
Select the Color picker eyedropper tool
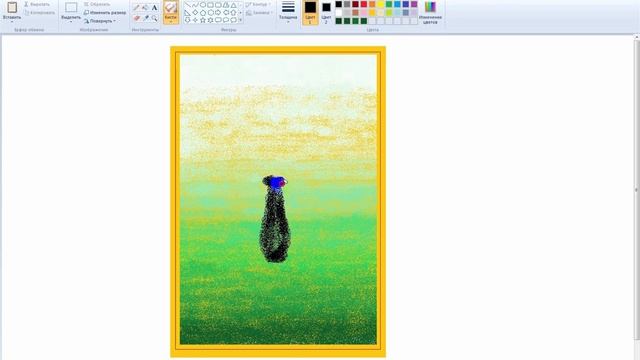click(146, 18)
